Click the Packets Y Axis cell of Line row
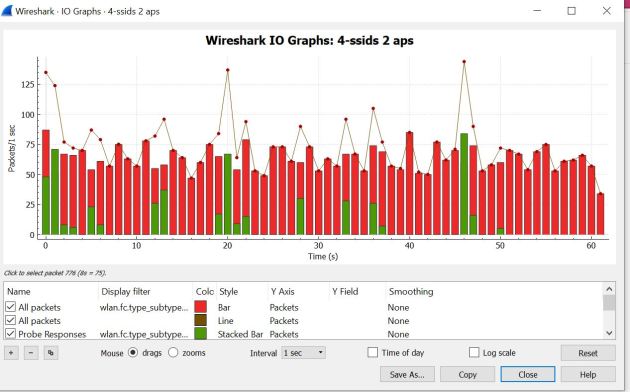The height and width of the screenshot is (392, 630). (x=284, y=321)
